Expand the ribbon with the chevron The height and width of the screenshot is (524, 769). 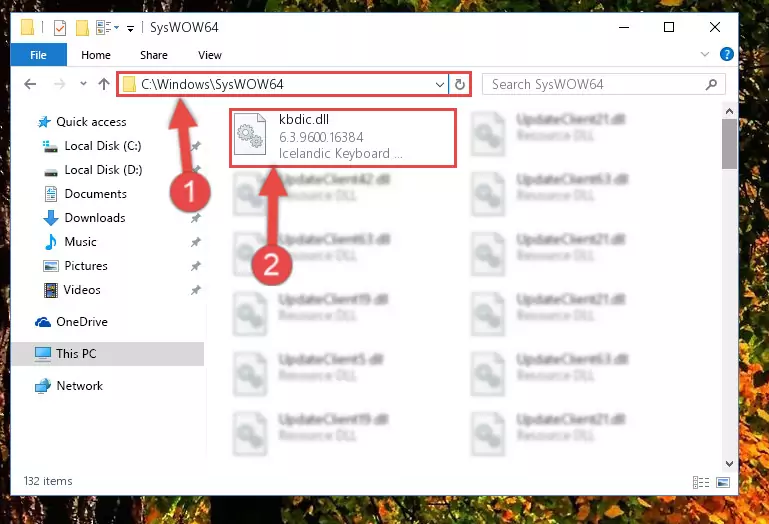[x=704, y=54]
